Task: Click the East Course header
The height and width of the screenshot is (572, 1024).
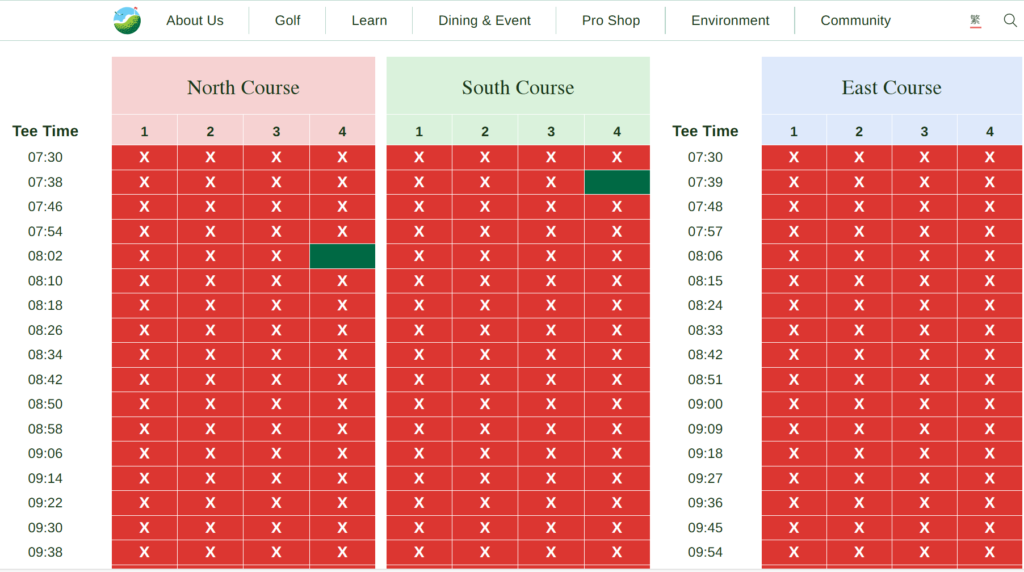Action: click(891, 87)
